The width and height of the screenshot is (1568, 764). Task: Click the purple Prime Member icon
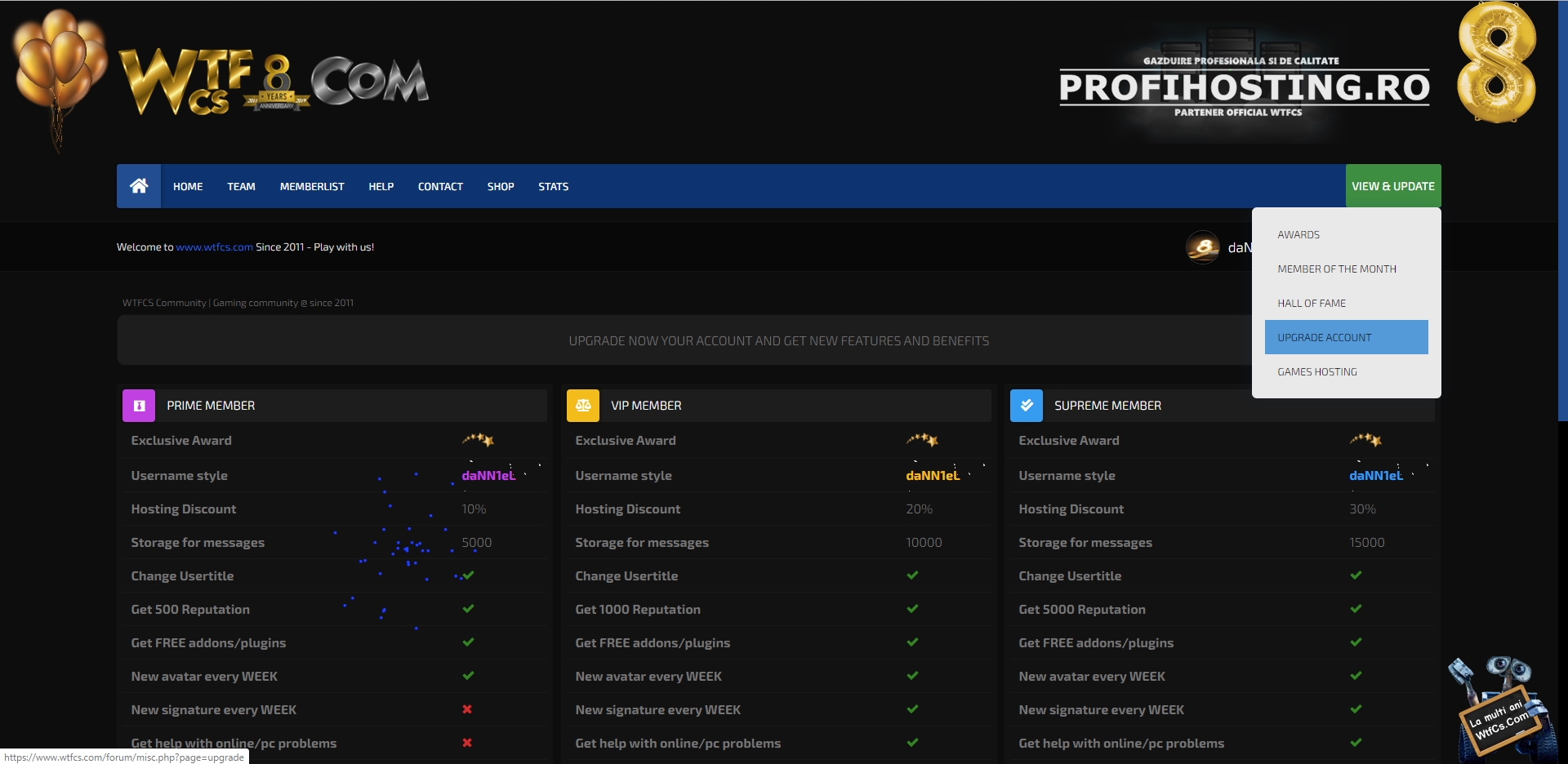[139, 406]
